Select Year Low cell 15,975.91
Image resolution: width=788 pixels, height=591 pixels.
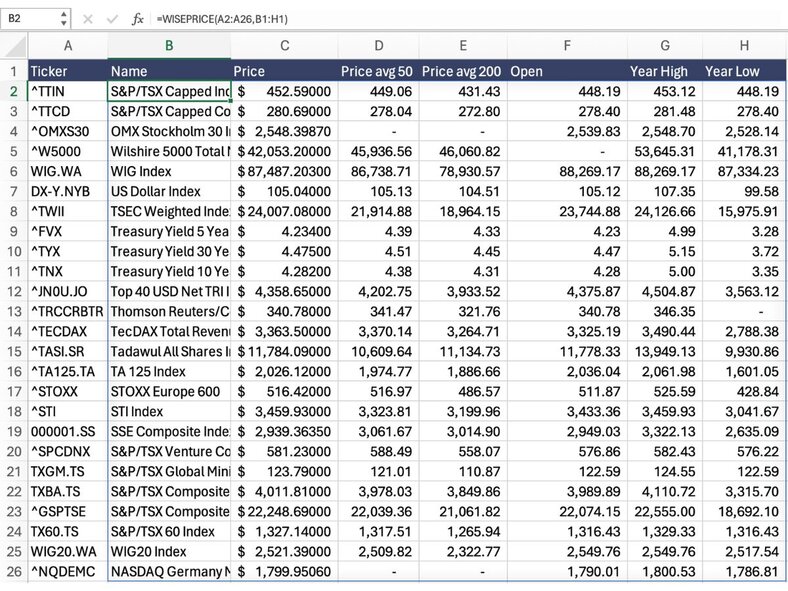pos(744,212)
